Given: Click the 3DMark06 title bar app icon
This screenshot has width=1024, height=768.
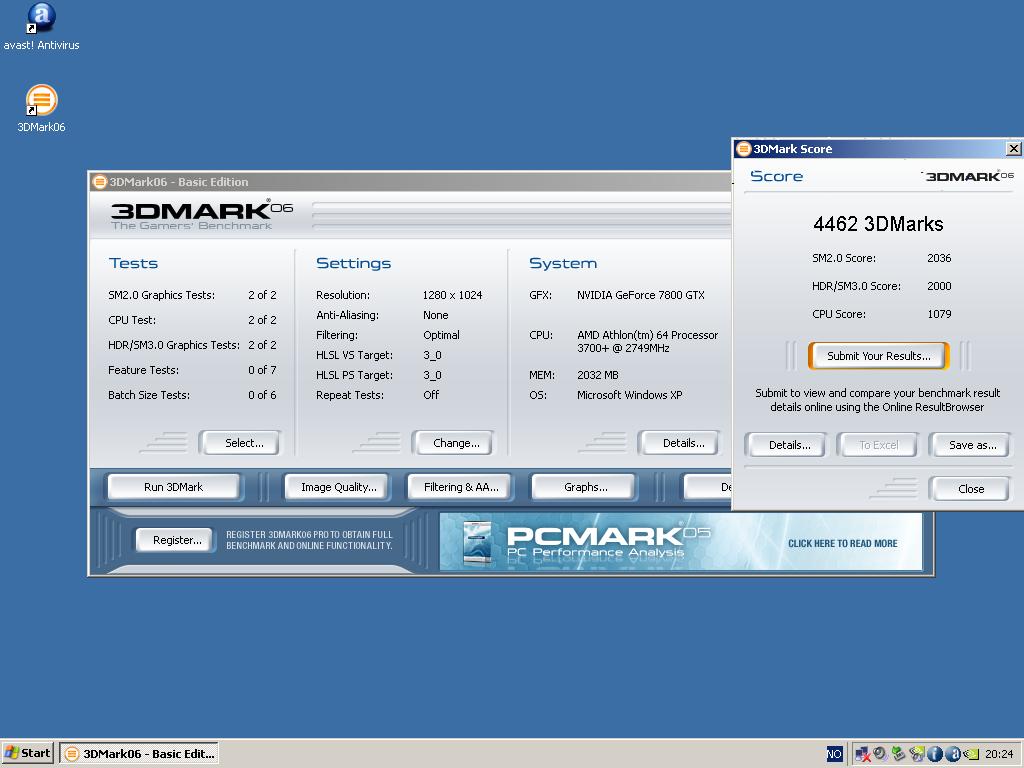Looking at the screenshot, I should point(99,182).
